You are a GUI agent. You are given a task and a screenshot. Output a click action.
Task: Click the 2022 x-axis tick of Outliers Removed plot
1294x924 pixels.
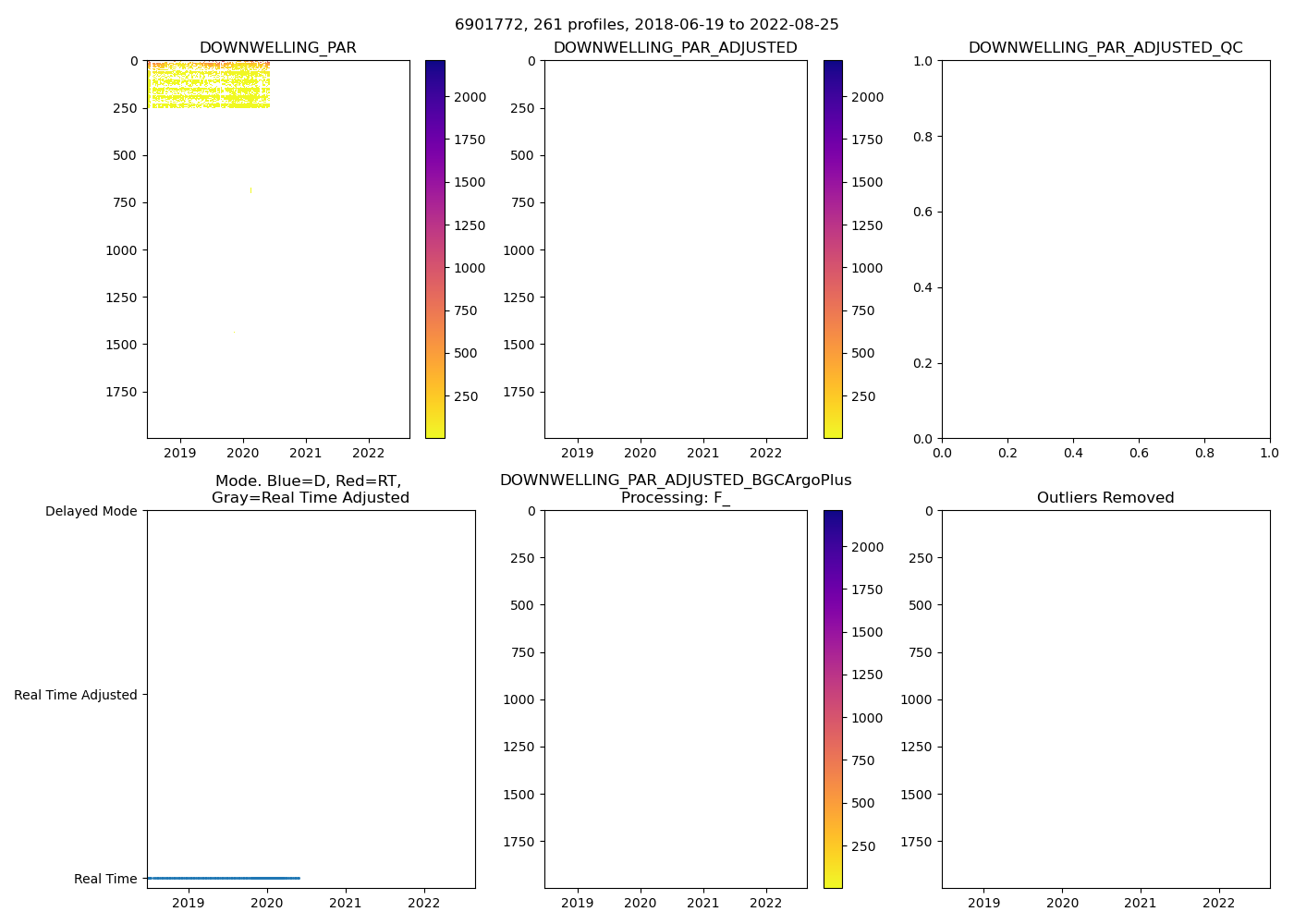pyautogui.click(x=1218, y=903)
